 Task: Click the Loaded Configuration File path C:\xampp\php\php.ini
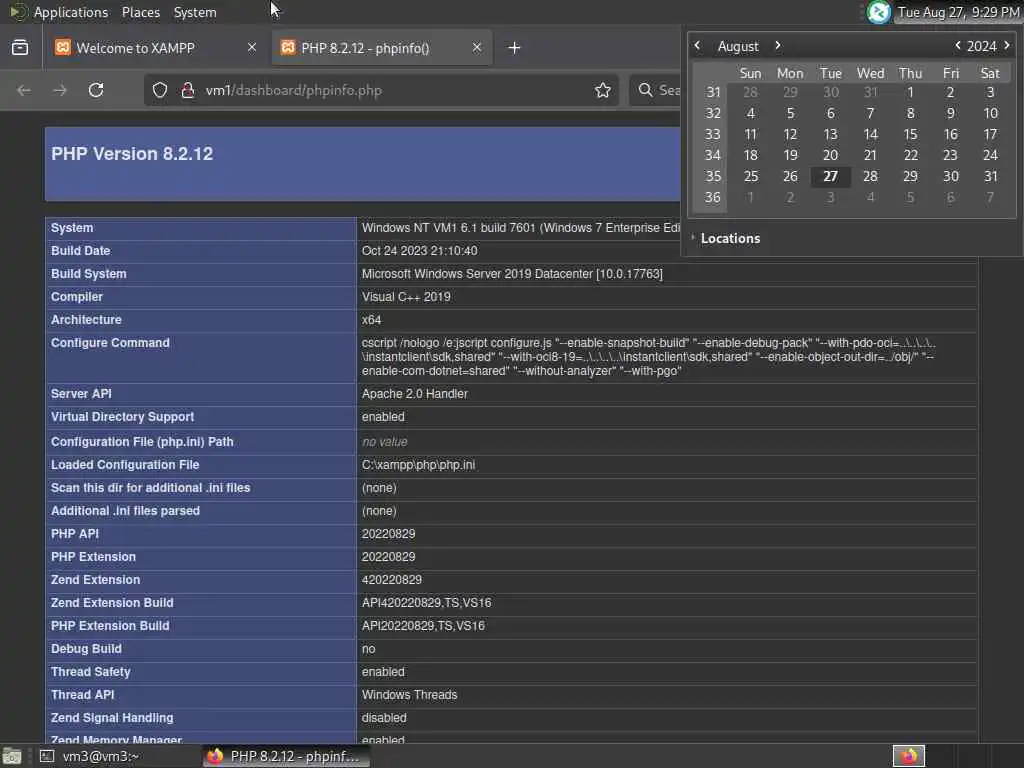419,465
